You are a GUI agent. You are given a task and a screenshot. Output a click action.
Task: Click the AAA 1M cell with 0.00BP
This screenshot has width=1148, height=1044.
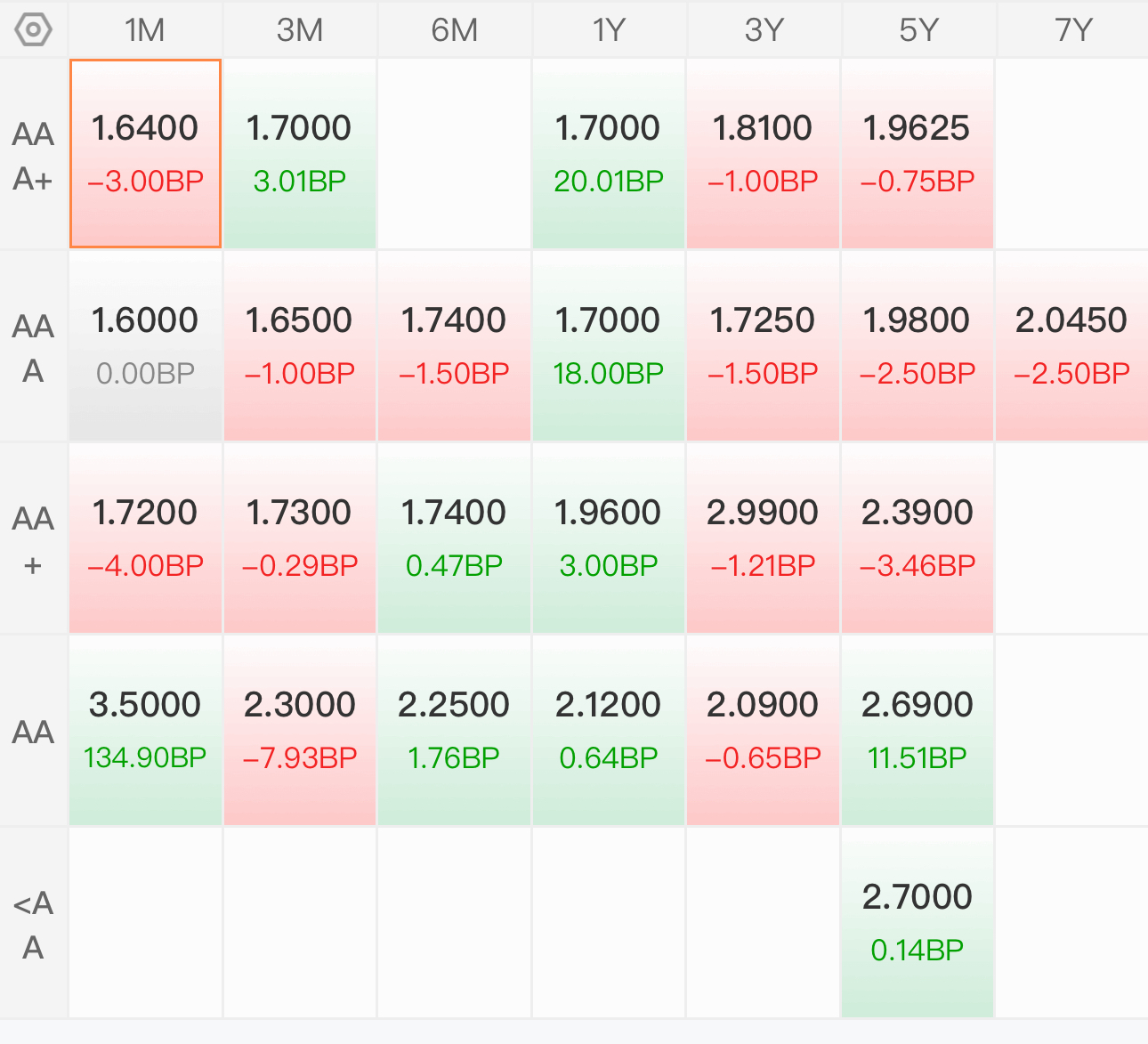145,346
